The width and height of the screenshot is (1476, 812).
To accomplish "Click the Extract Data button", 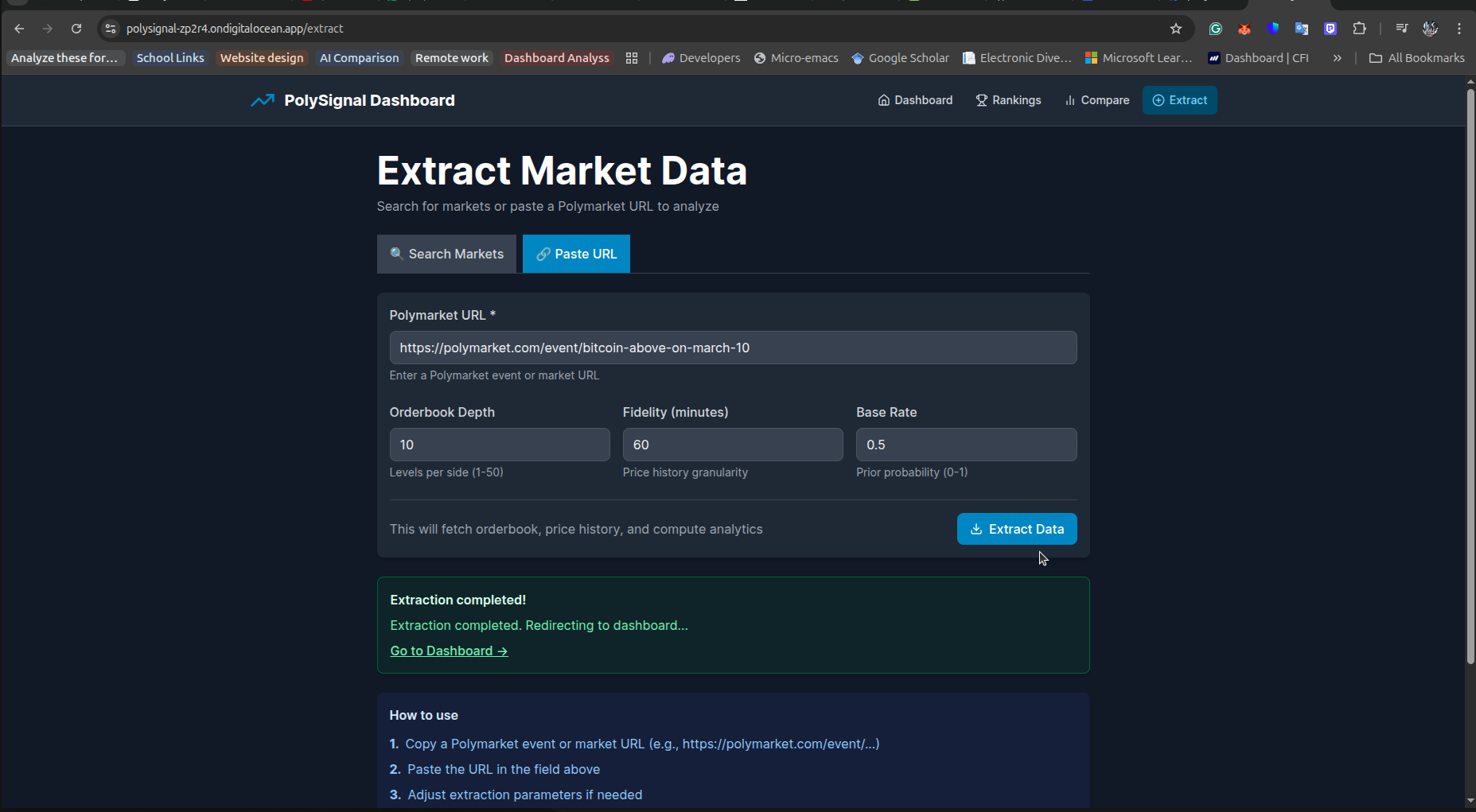I will [x=1017, y=529].
